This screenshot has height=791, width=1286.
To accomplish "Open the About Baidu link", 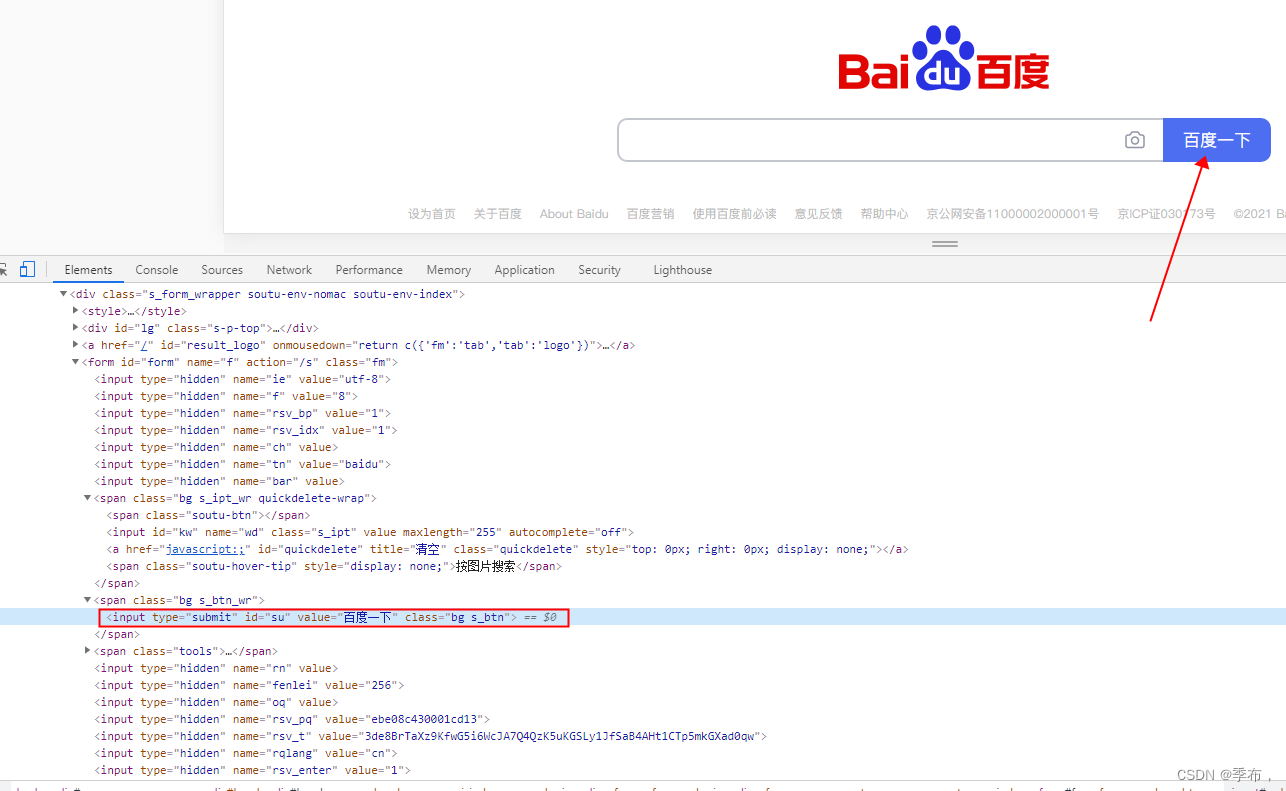I will [x=574, y=214].
